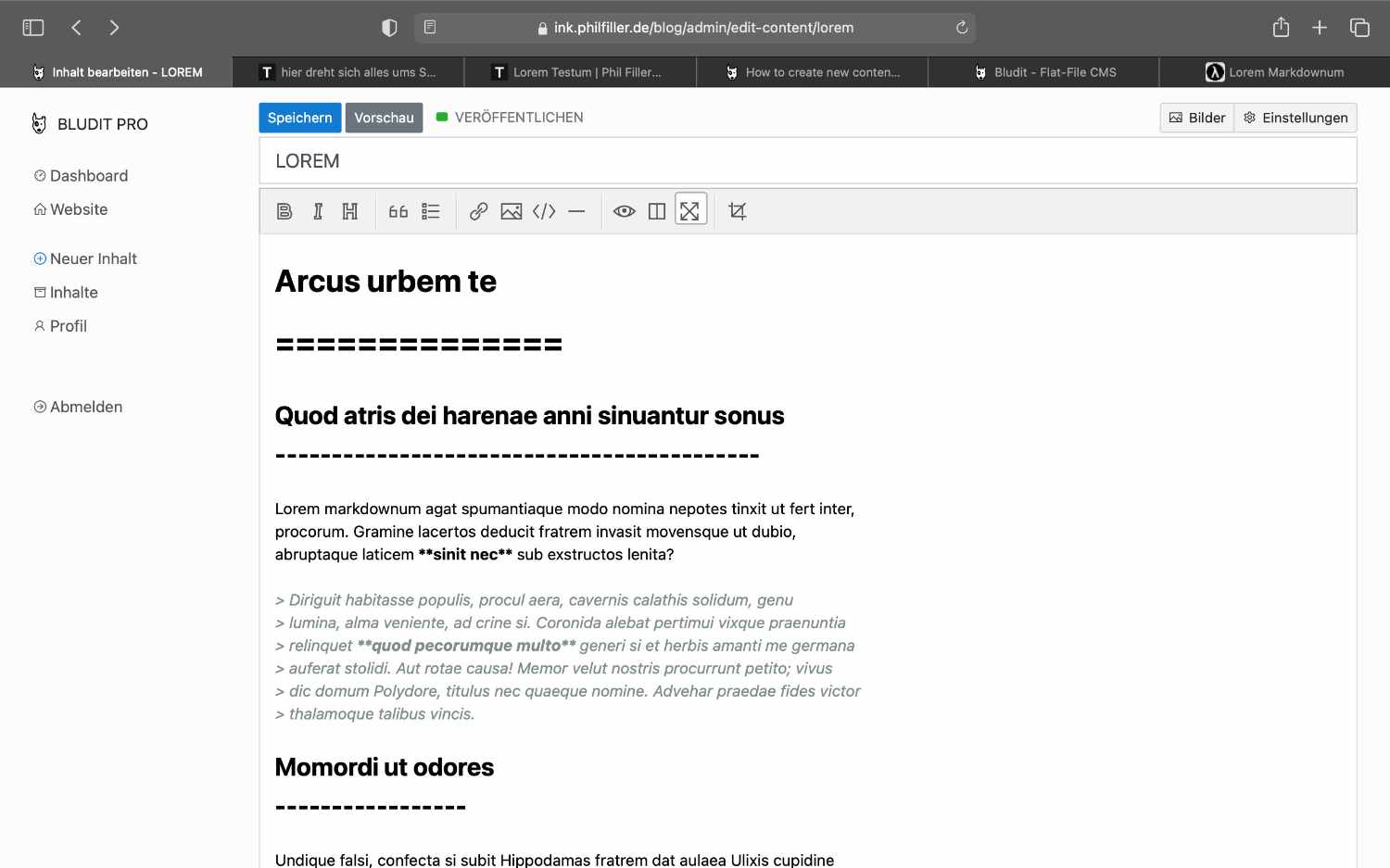This screenshot has height=868, width=1390.
Task: Open the Bilder images panel
Action: pos(1197,118)
